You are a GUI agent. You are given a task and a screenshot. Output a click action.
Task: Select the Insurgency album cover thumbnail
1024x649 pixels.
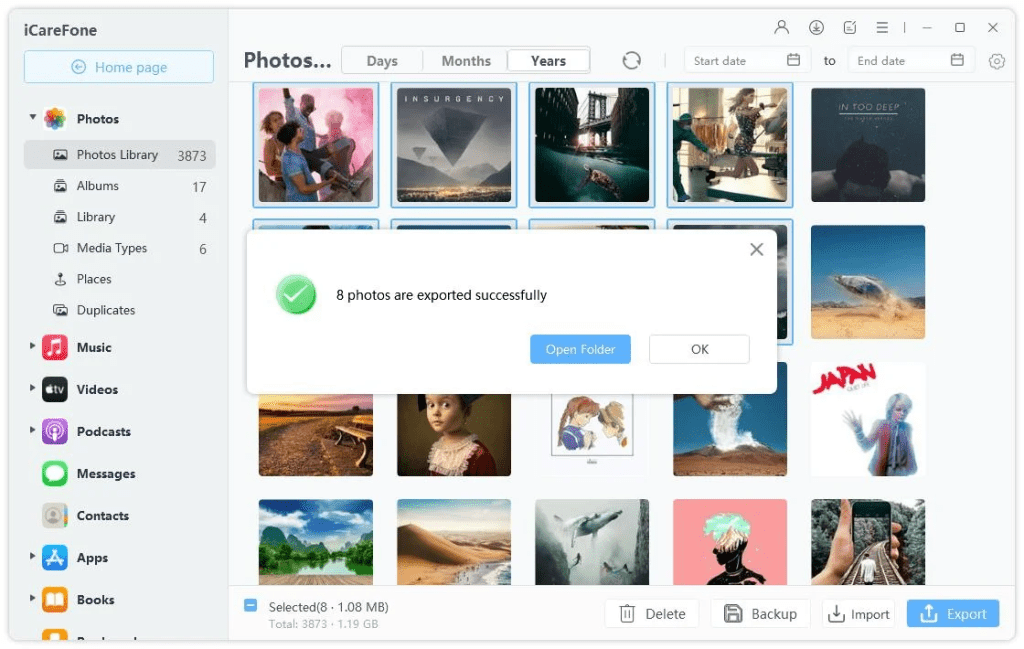pyautogui.click(x=454, y=145)
